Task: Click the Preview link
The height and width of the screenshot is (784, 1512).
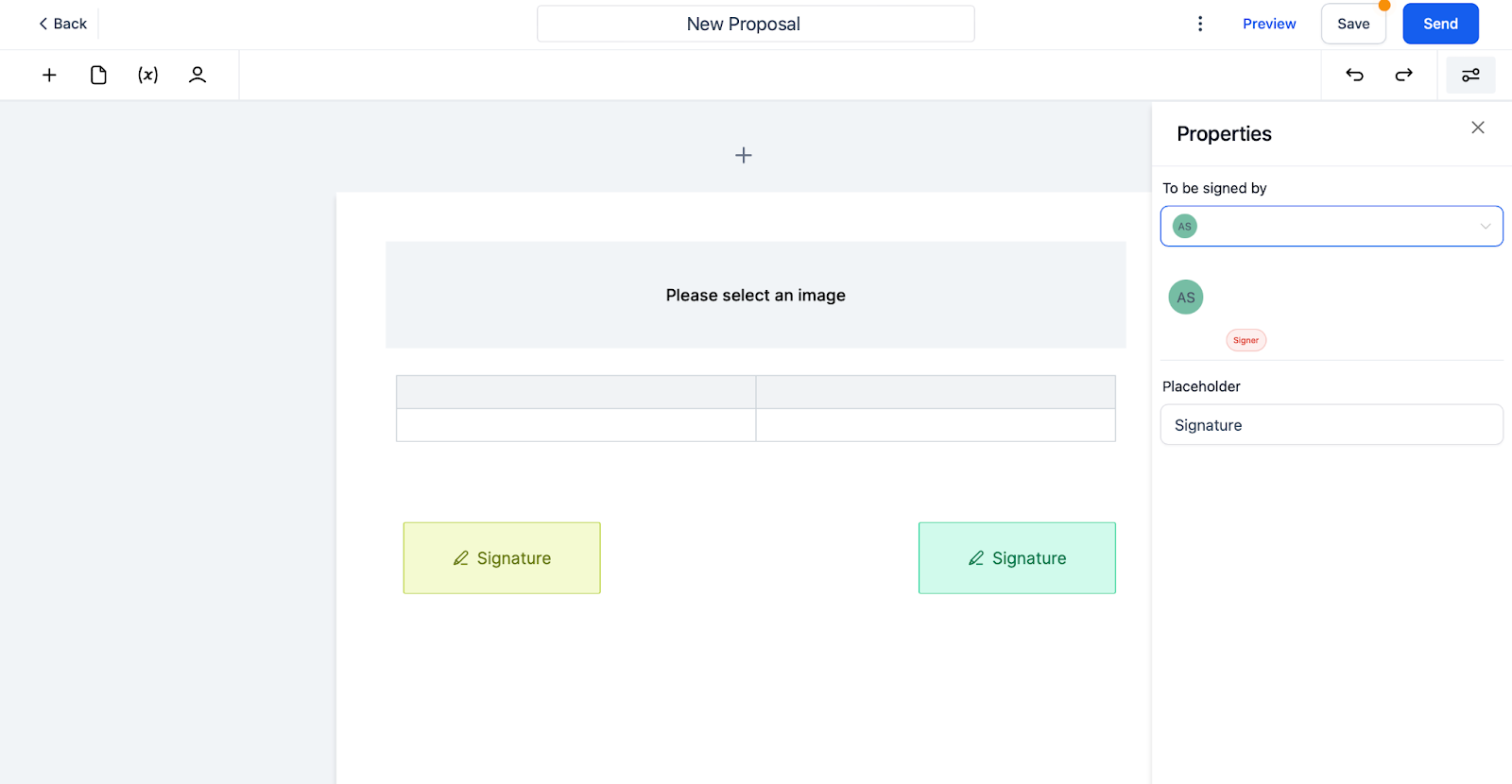Action: pyautogui.click(x=1269, y=24)
